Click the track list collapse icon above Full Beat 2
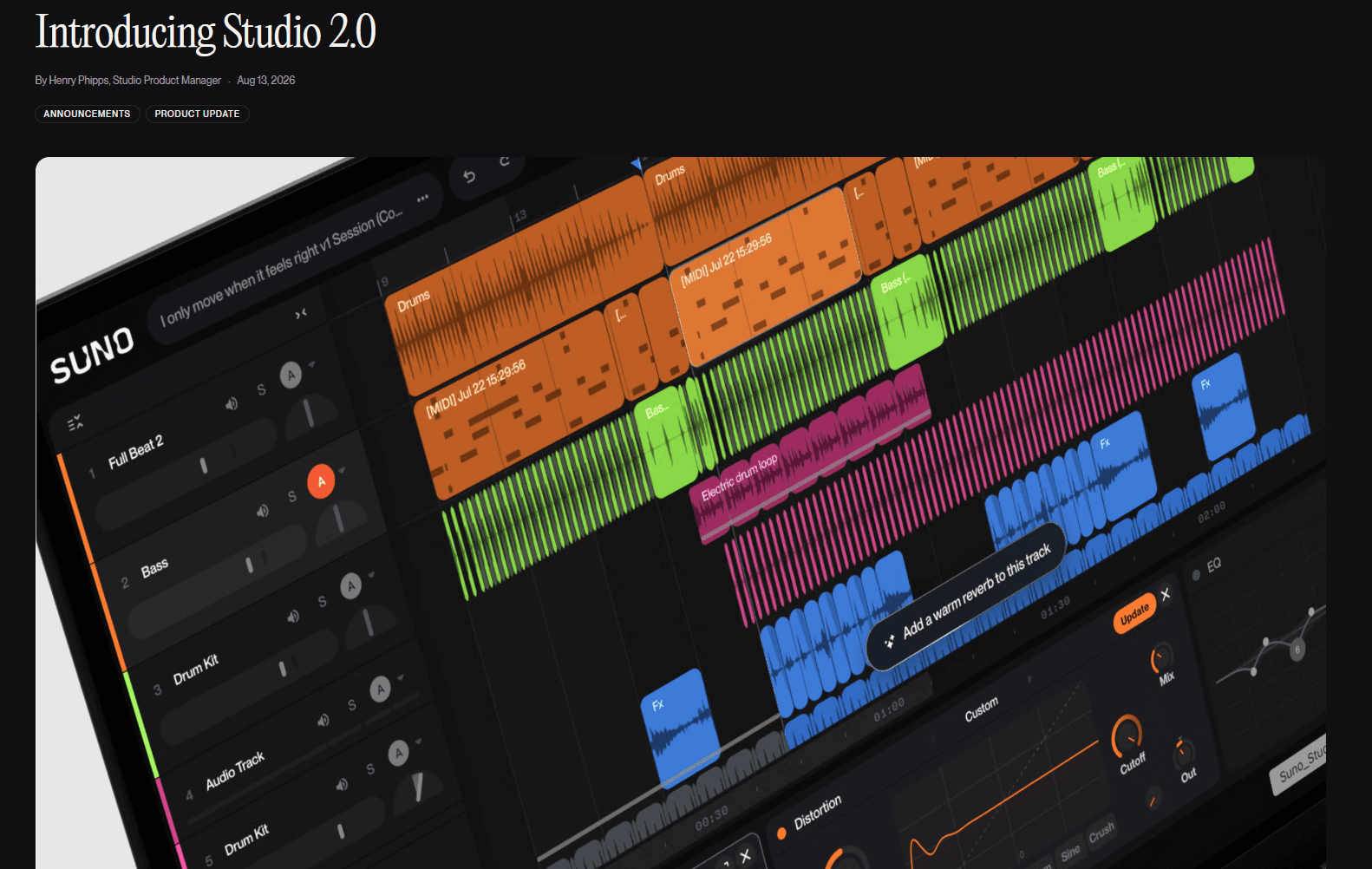Viewport: 1372px width, 869px height. pos(75,422)
